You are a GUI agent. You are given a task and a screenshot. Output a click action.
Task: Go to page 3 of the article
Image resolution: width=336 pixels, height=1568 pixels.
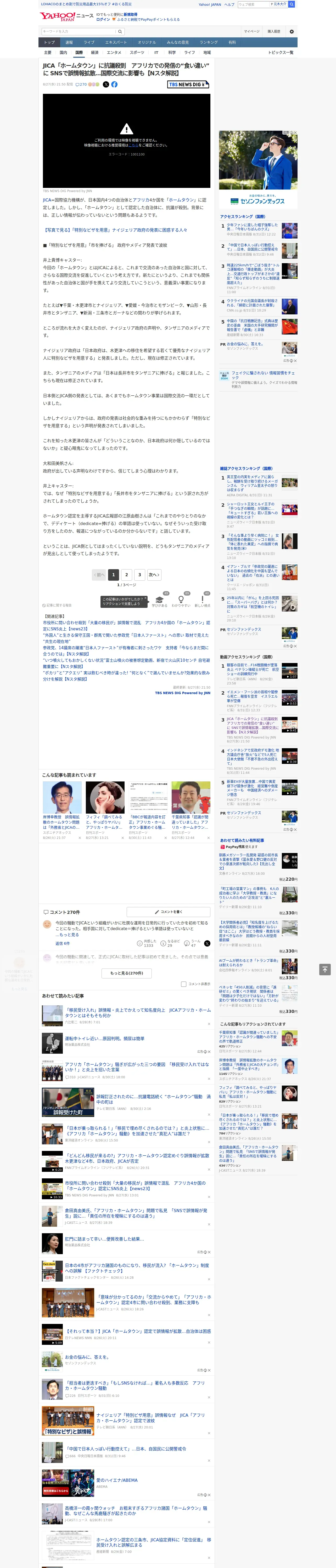140,575
